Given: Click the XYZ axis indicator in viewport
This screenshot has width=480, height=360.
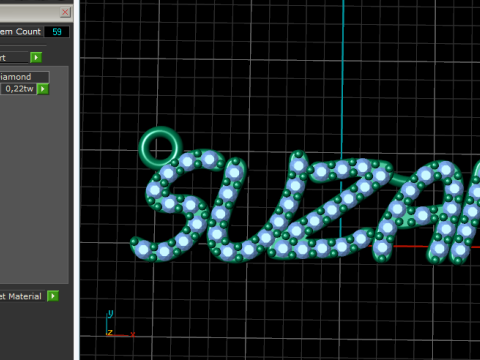Looking at the screenshot, I should [x=120, y=324].
